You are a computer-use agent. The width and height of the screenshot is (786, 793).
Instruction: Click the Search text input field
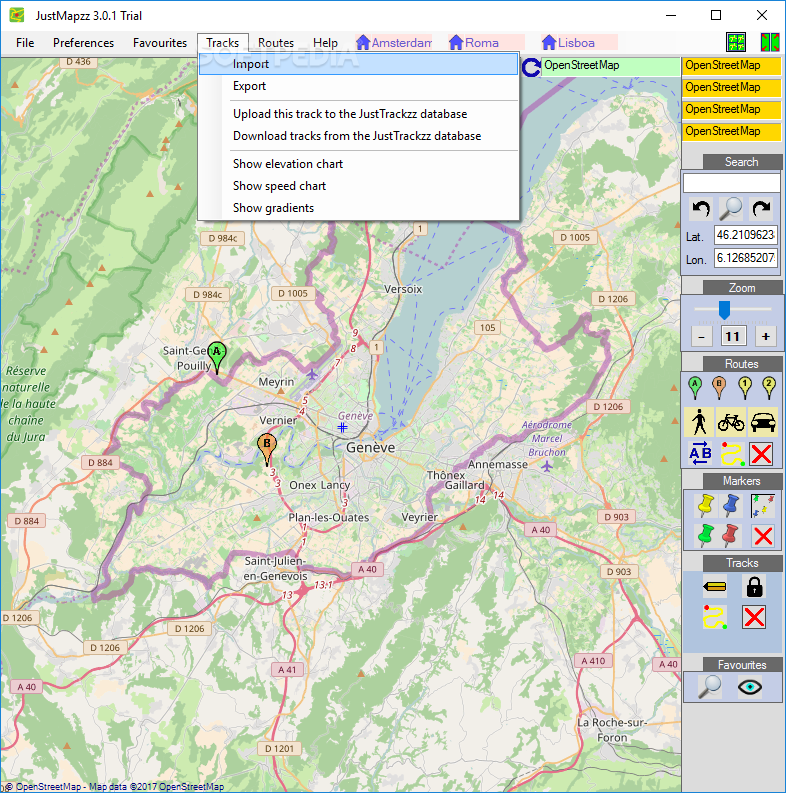(x=731, y=183)
